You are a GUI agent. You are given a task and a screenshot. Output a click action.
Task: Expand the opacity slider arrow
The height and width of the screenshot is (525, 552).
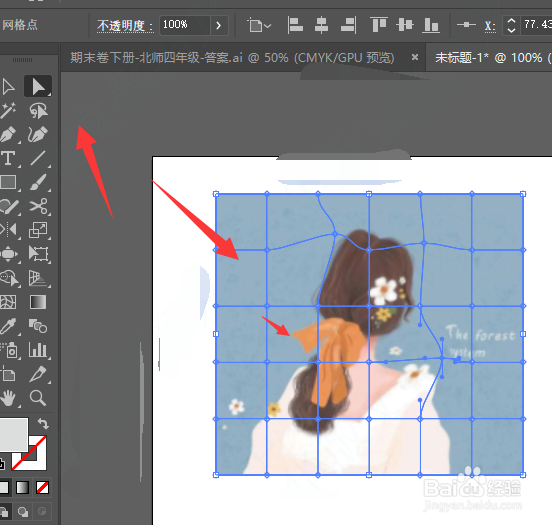pos(219,25)
